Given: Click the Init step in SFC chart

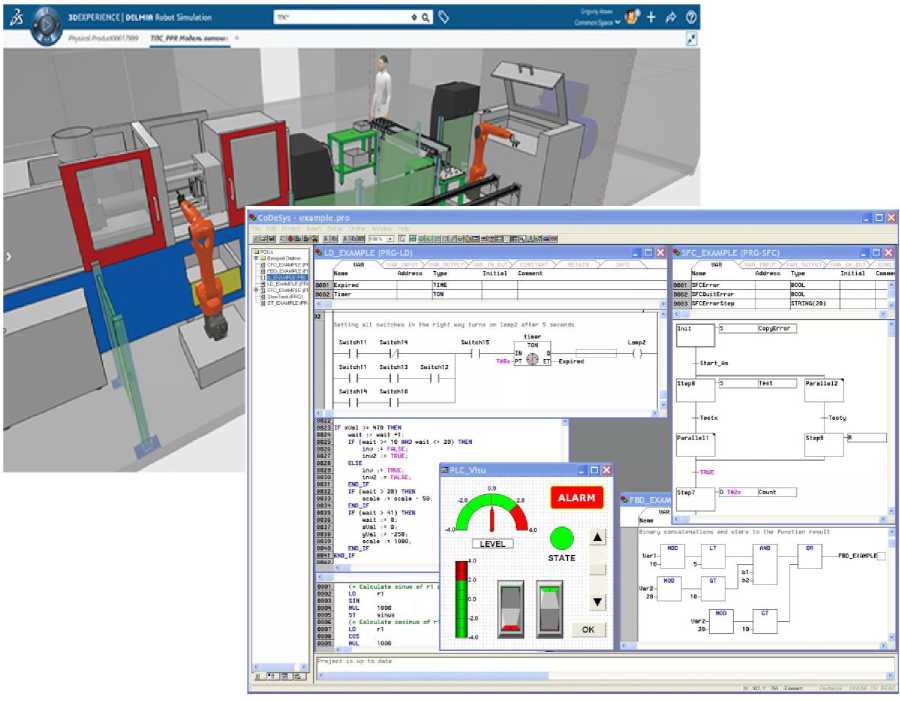Looking at the screenshot, I should (695, 335).
